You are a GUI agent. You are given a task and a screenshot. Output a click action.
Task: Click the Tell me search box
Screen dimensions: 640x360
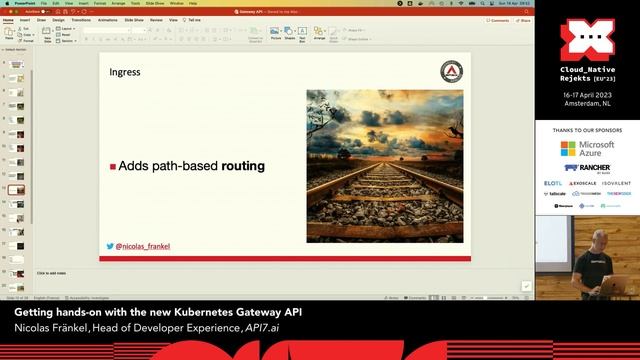(192, 20)
